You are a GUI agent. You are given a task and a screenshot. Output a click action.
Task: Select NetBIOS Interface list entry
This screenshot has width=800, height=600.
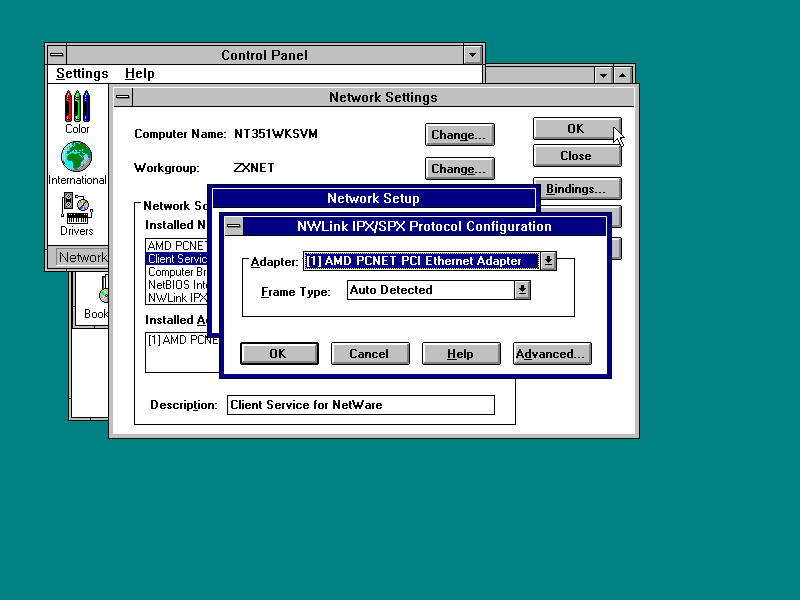coord(177,285)
